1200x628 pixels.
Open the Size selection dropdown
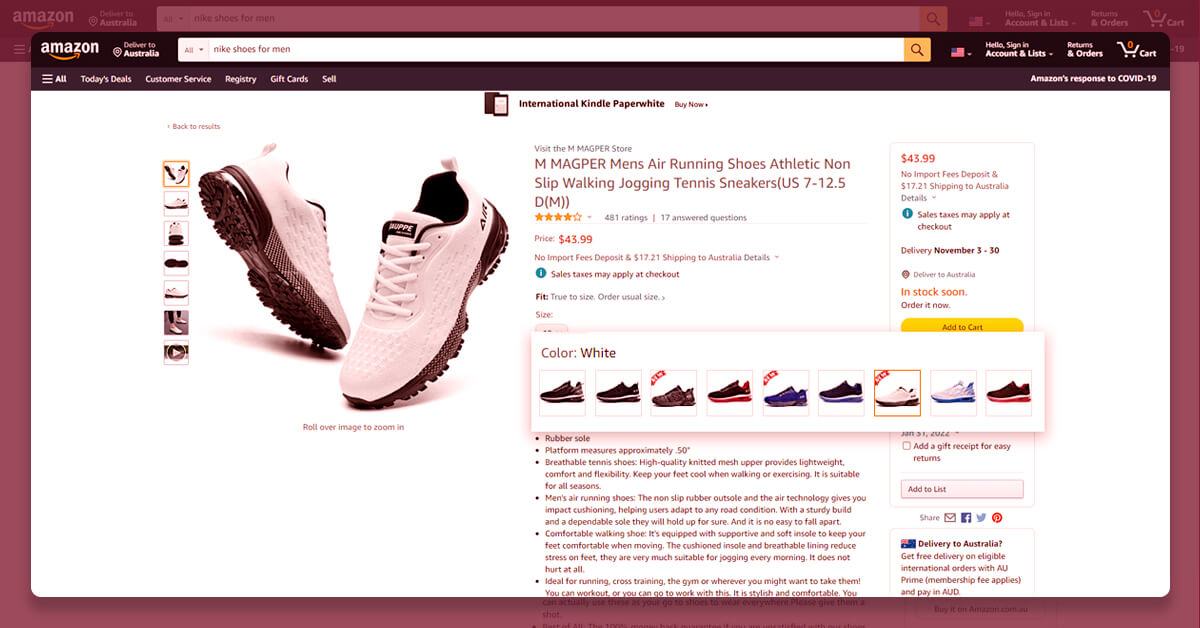click(551, 329)
